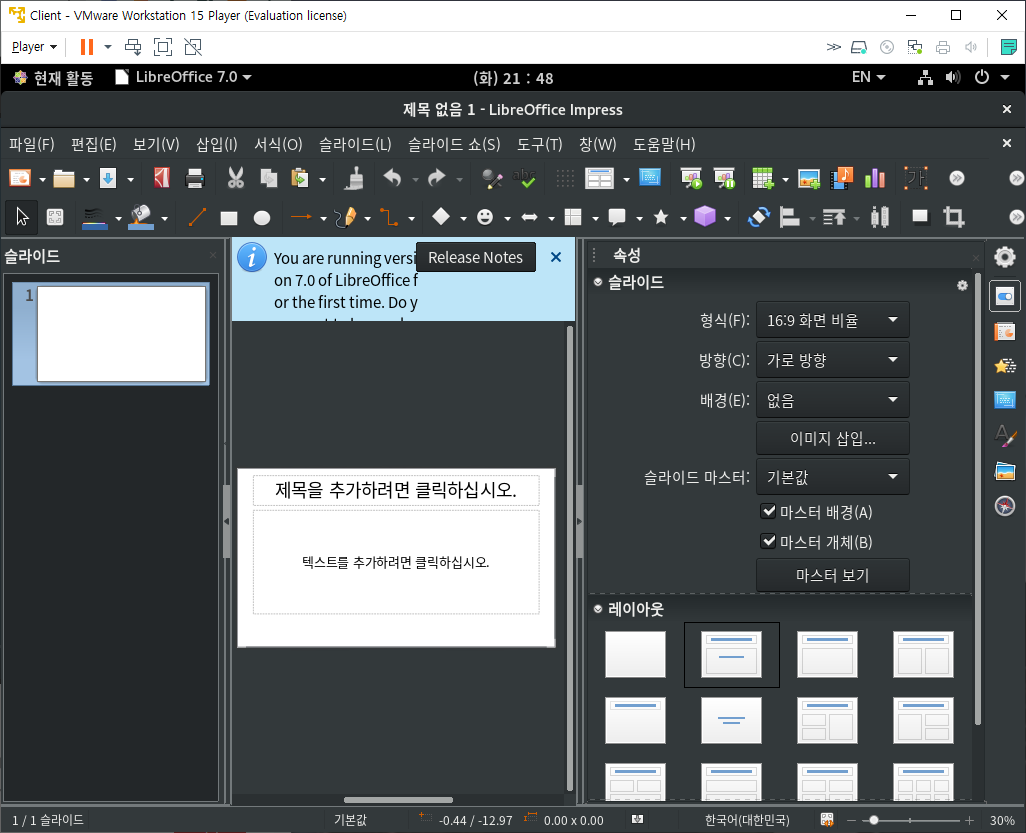Screen dimensions: 1026x833
Task: Click the zoom in plus button
Action: 970,820
